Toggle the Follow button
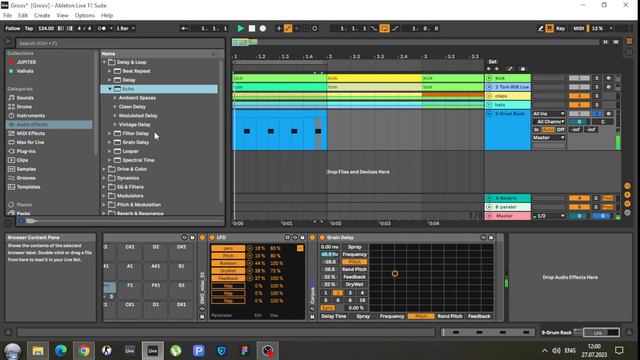This screenshot has width=640, height=360. 12,28
